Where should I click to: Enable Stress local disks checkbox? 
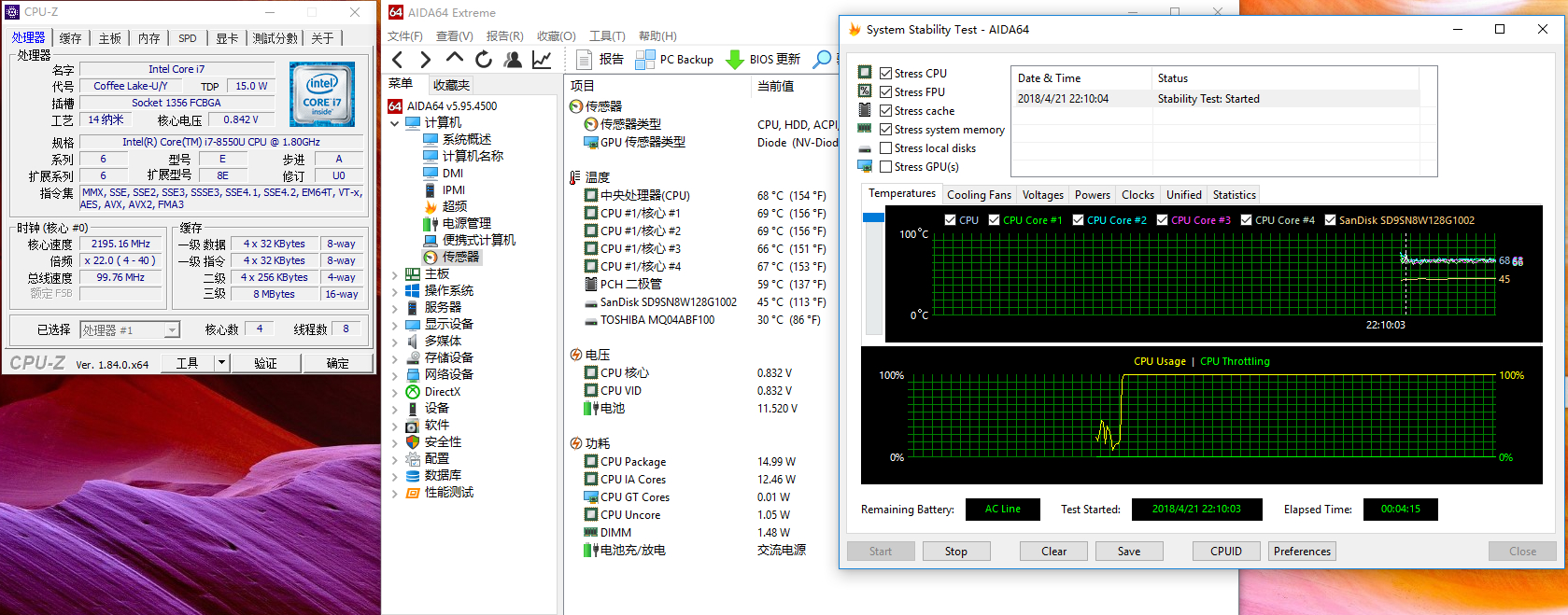885,147
